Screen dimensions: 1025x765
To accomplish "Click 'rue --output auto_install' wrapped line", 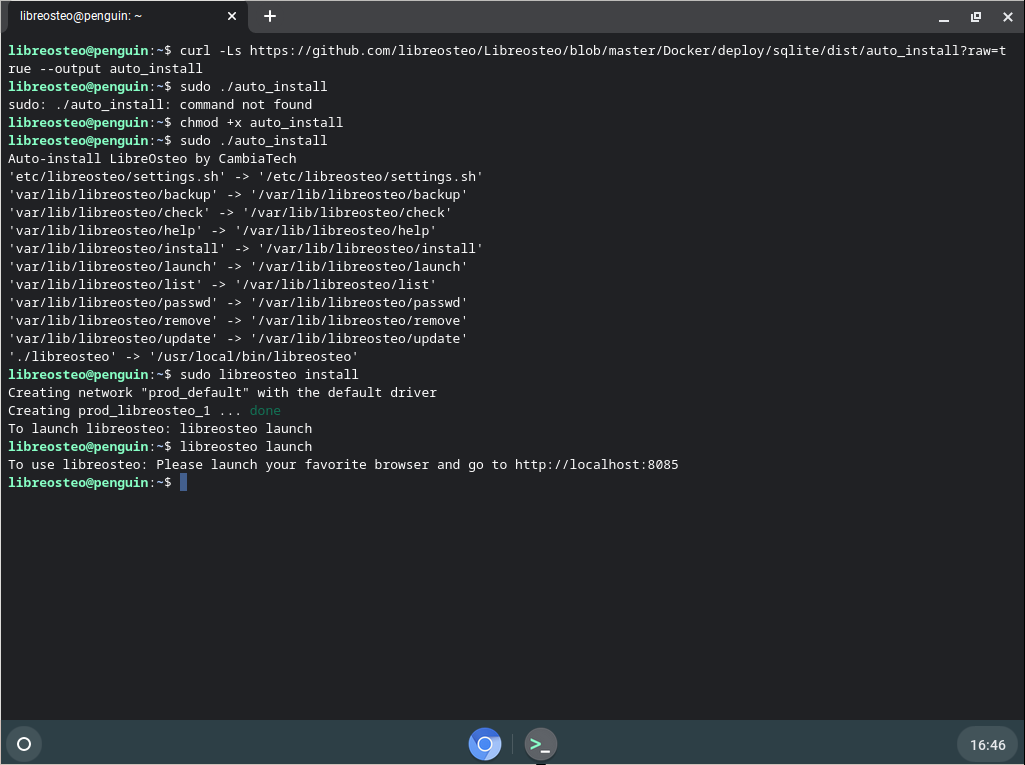I will coord(105,69).
